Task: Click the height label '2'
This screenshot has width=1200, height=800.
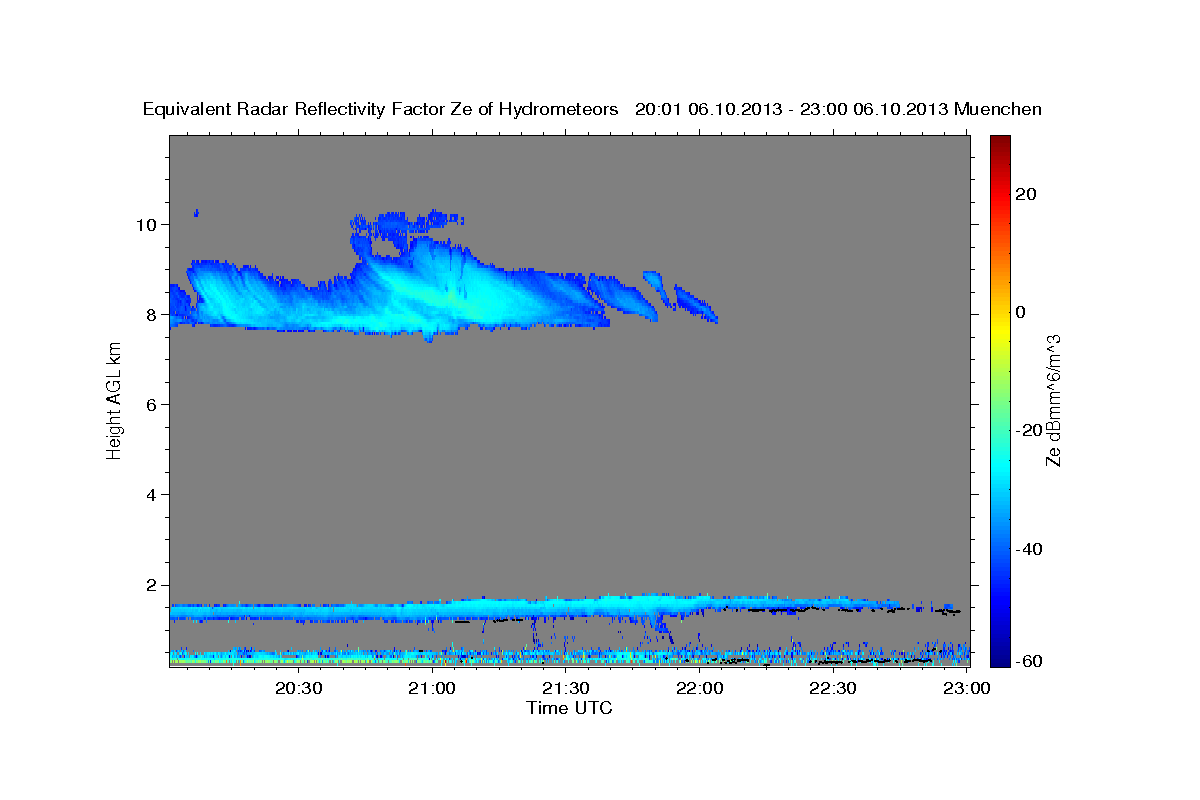Action: 151,585
